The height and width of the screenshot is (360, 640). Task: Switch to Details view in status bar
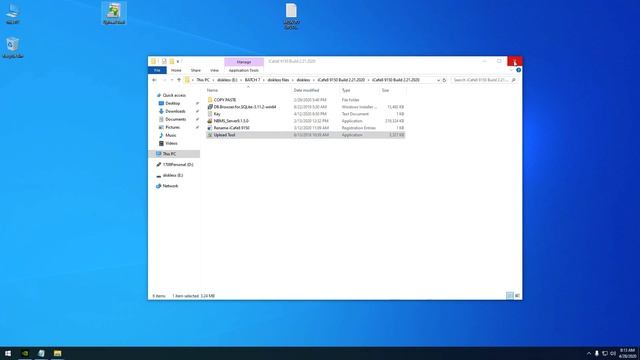[x=510, y=296]
